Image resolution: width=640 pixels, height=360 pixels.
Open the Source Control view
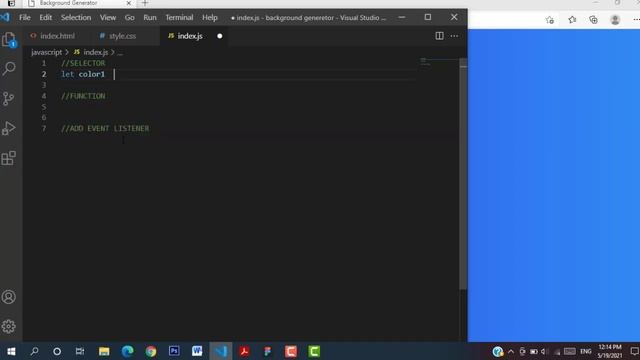[9, 98]
